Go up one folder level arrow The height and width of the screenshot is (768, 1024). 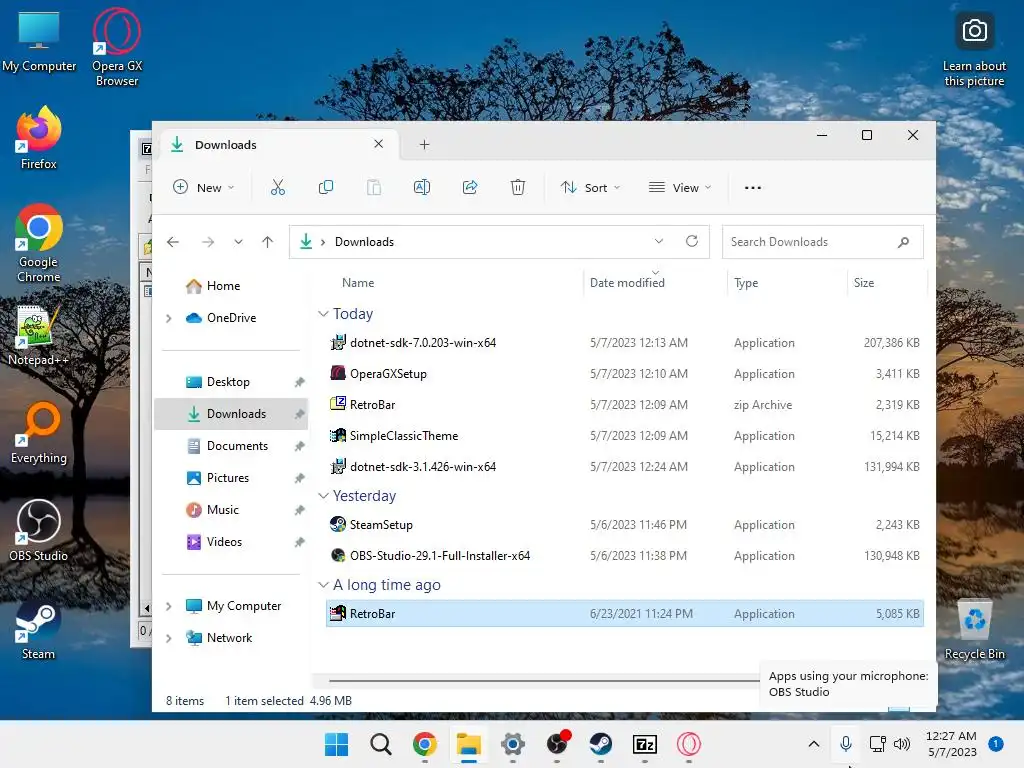(267, 242)
